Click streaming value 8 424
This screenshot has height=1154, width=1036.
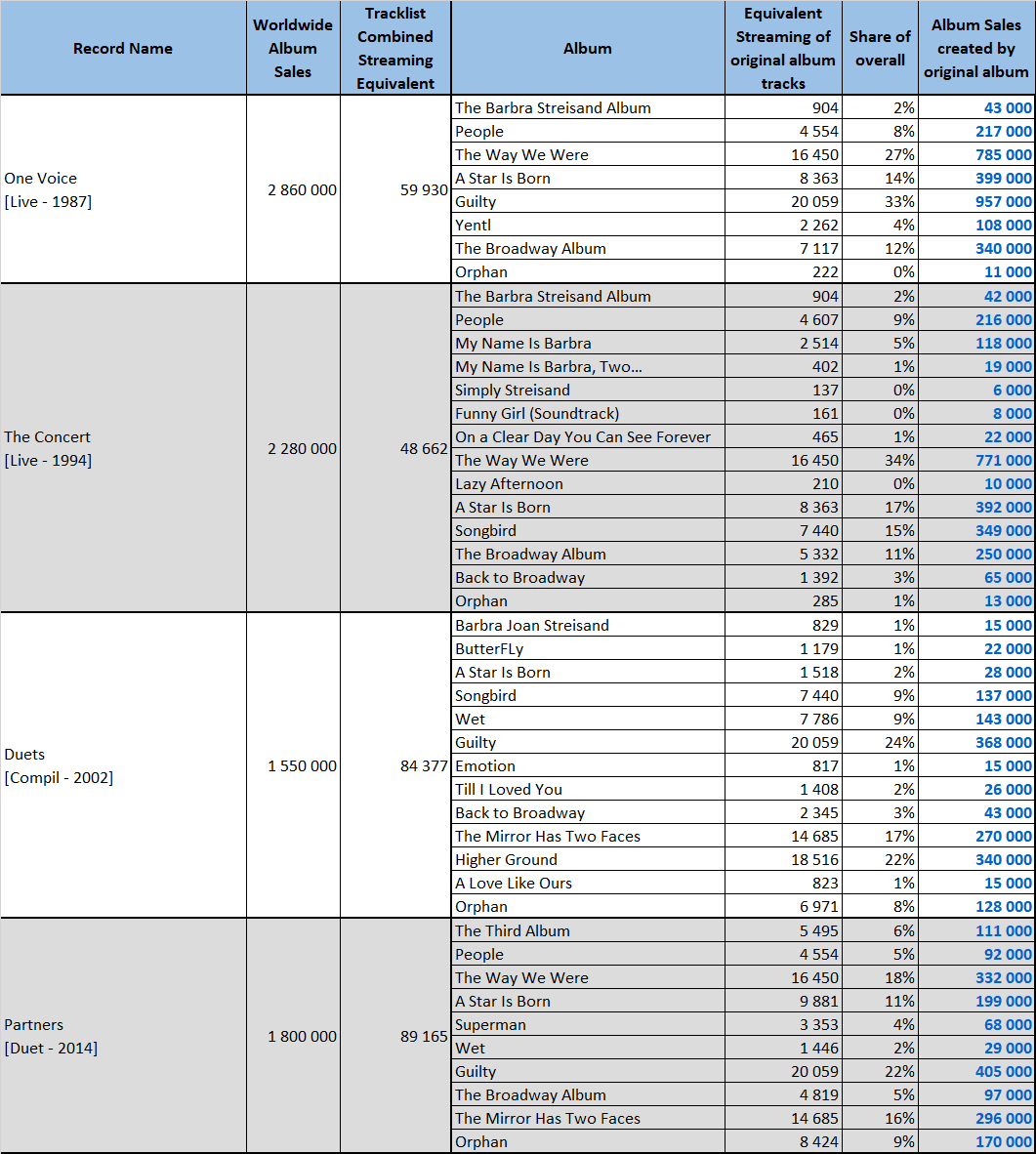click(783, 1141)
